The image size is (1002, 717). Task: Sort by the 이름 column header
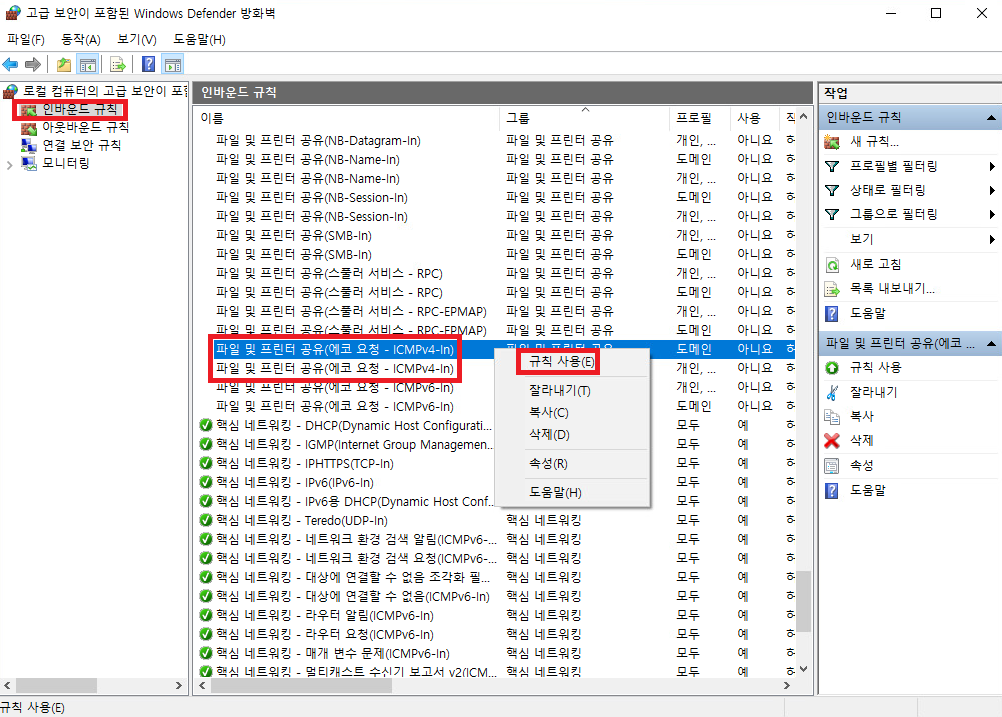coord(347,118)
